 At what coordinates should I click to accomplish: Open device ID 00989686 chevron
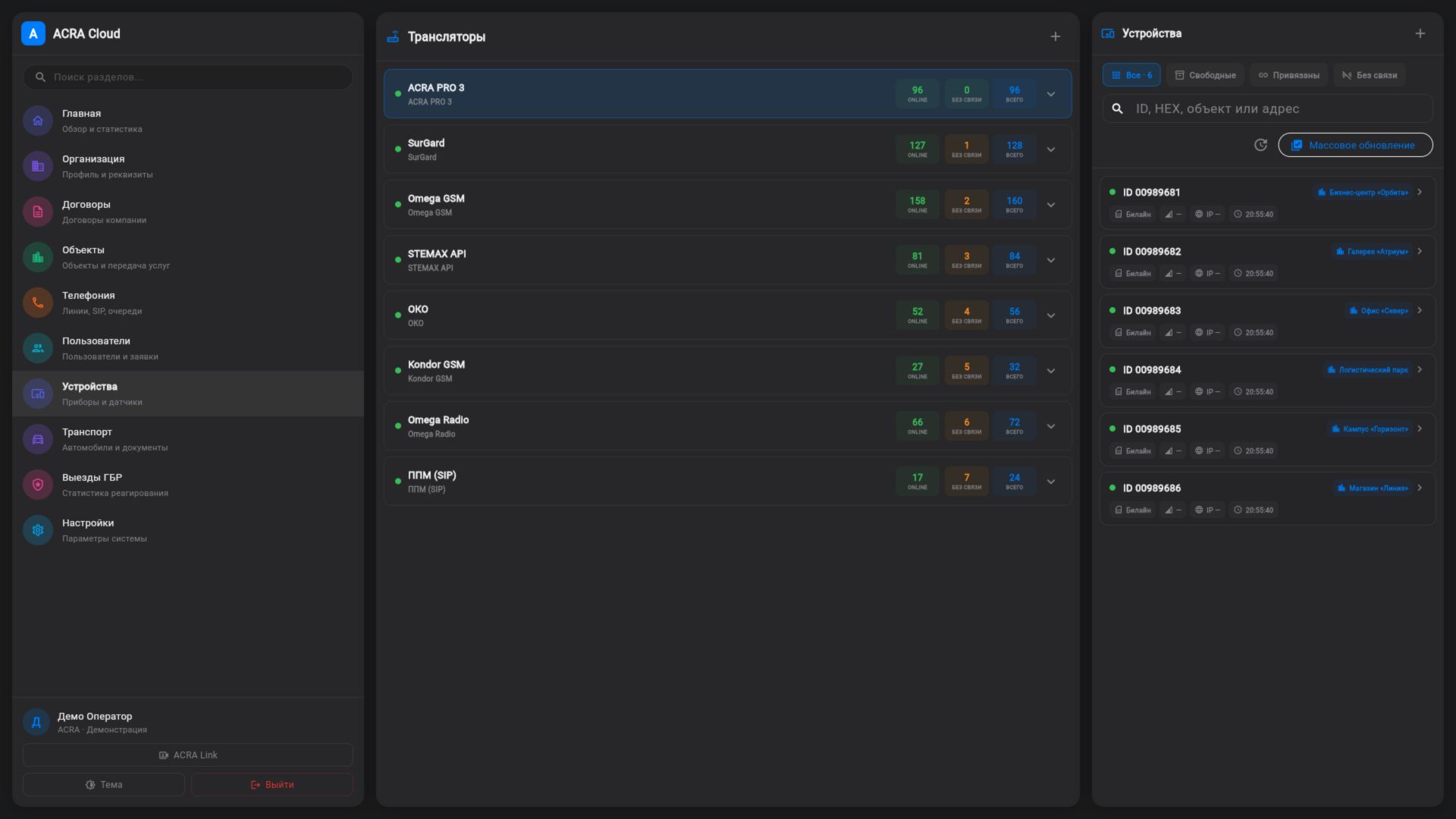(x=1420, y=488)
